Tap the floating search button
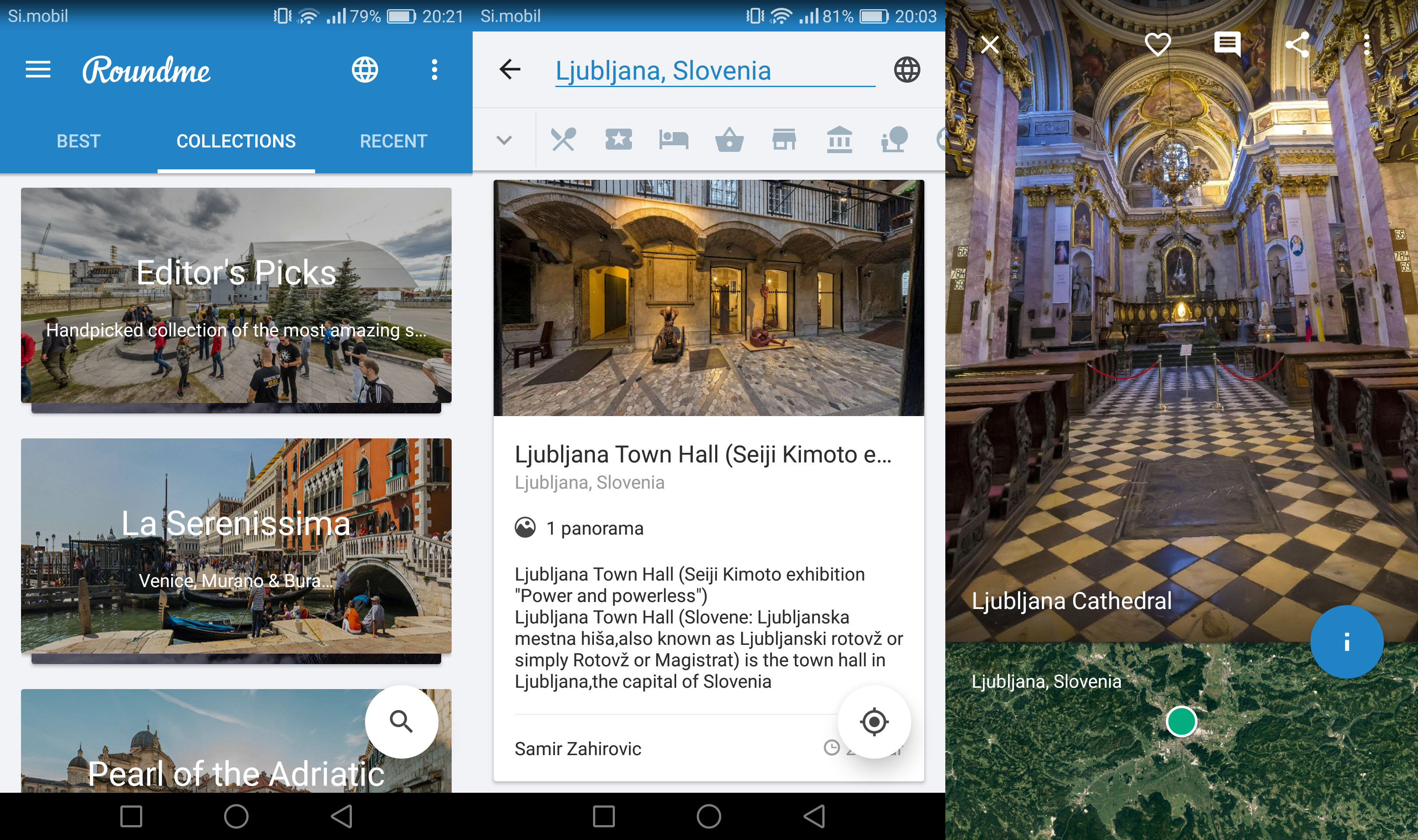This screenshot has height=840, width=1418. pos(401,722)
